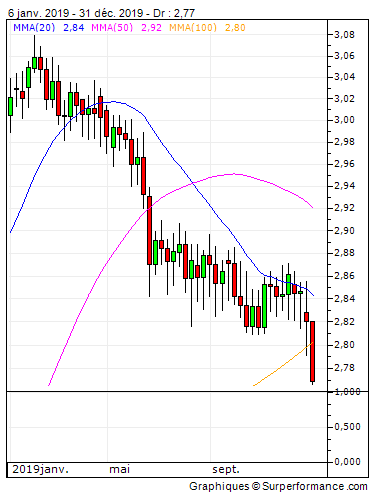The height and width of the screenshot is (495, 375).
Task: Click the sept. time axis label
Action: [226, 470]
